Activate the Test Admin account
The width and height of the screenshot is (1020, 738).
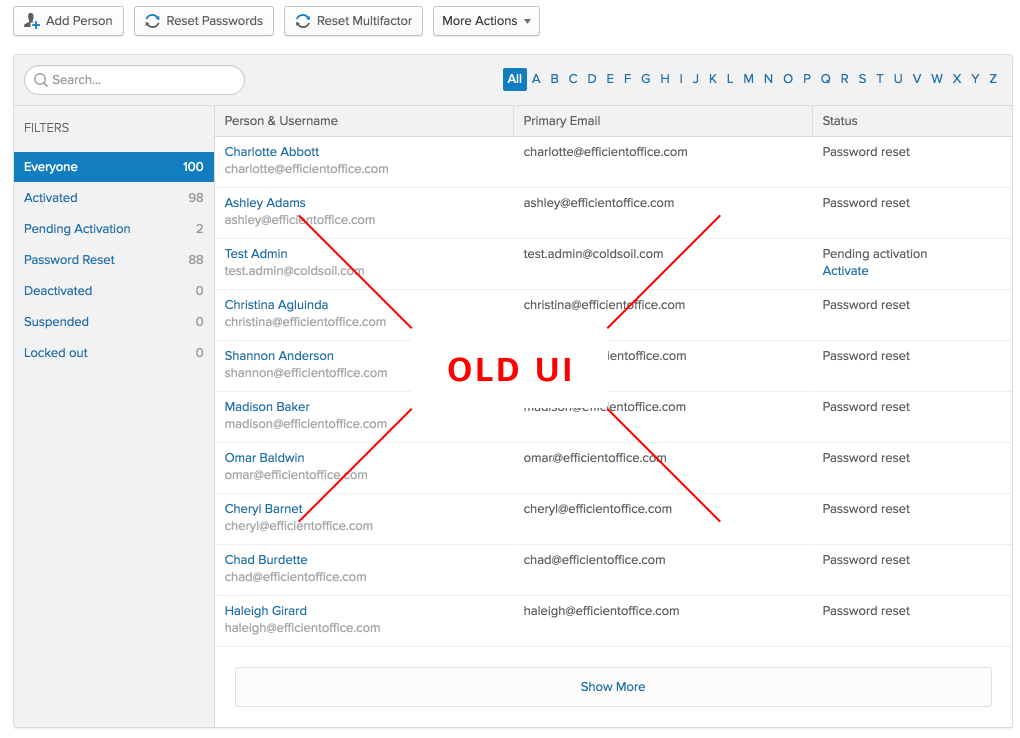pos(845,270)
